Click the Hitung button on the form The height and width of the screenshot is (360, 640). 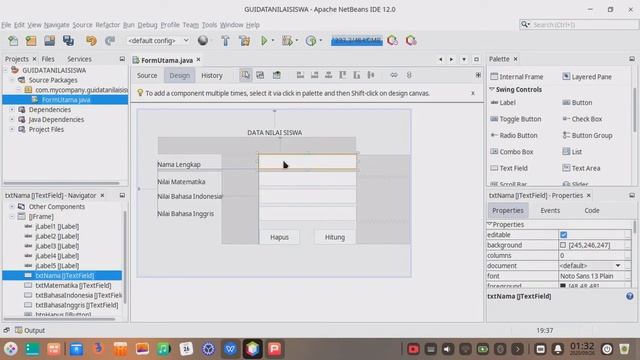click(335, 237)
